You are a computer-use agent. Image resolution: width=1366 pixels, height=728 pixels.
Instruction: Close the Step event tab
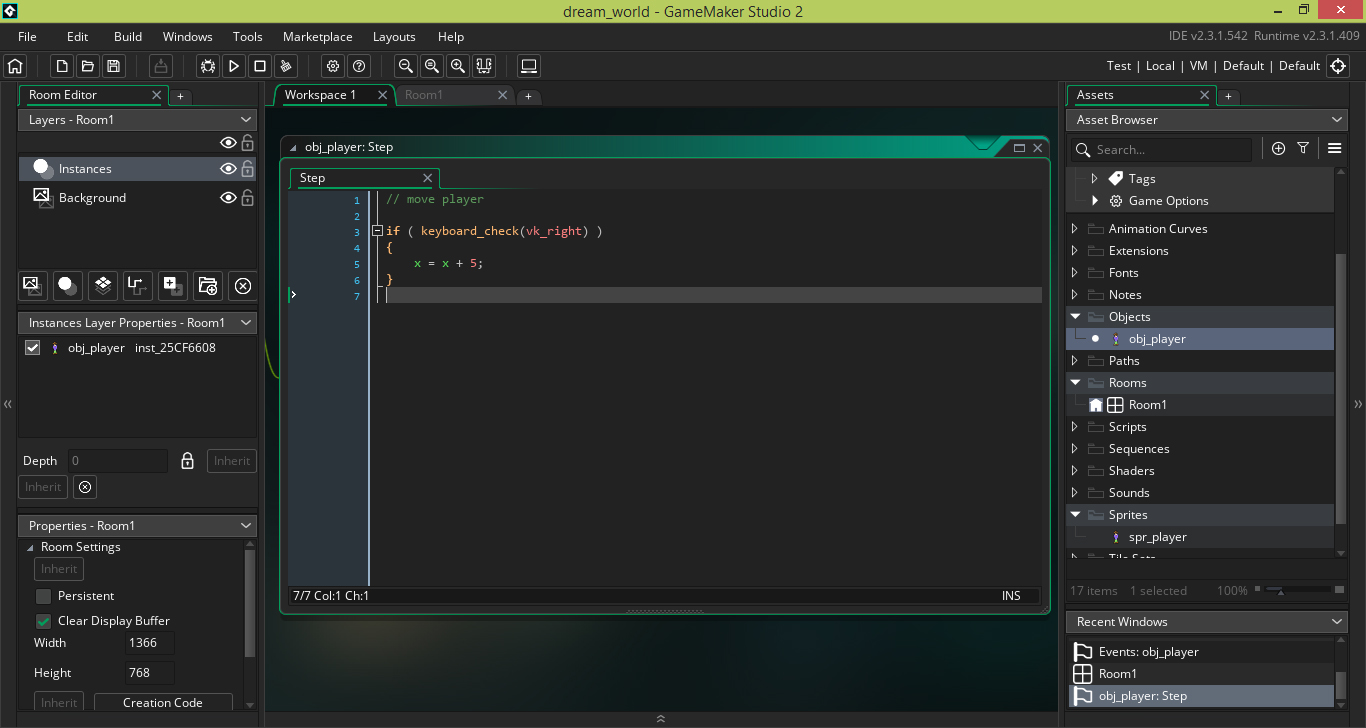(x=427, y=178)
